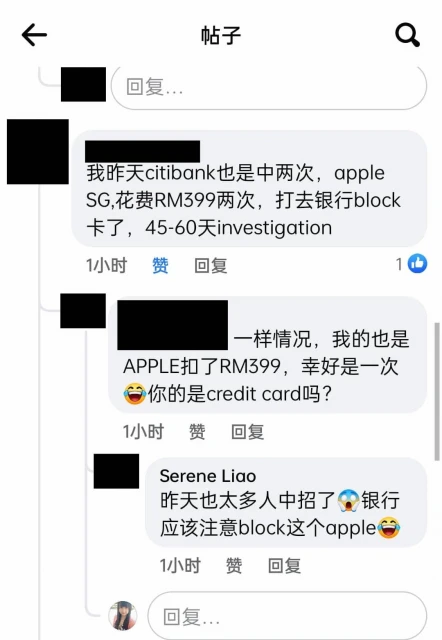The width and height of the screenshot is (442, 640).
Task: Open Serene Liao's profile name link
Action: [208, 476]
